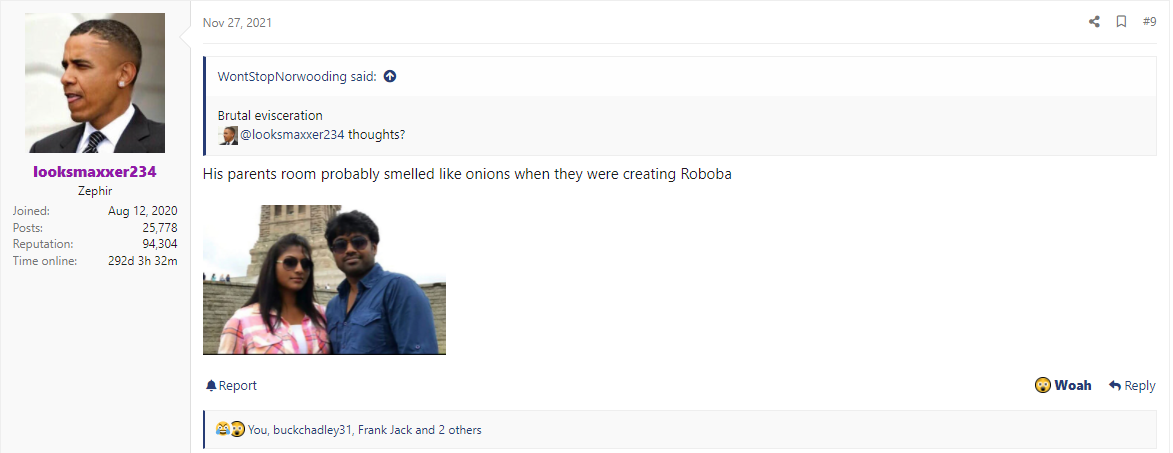Report this post
1173x453 pixels.
231,386
